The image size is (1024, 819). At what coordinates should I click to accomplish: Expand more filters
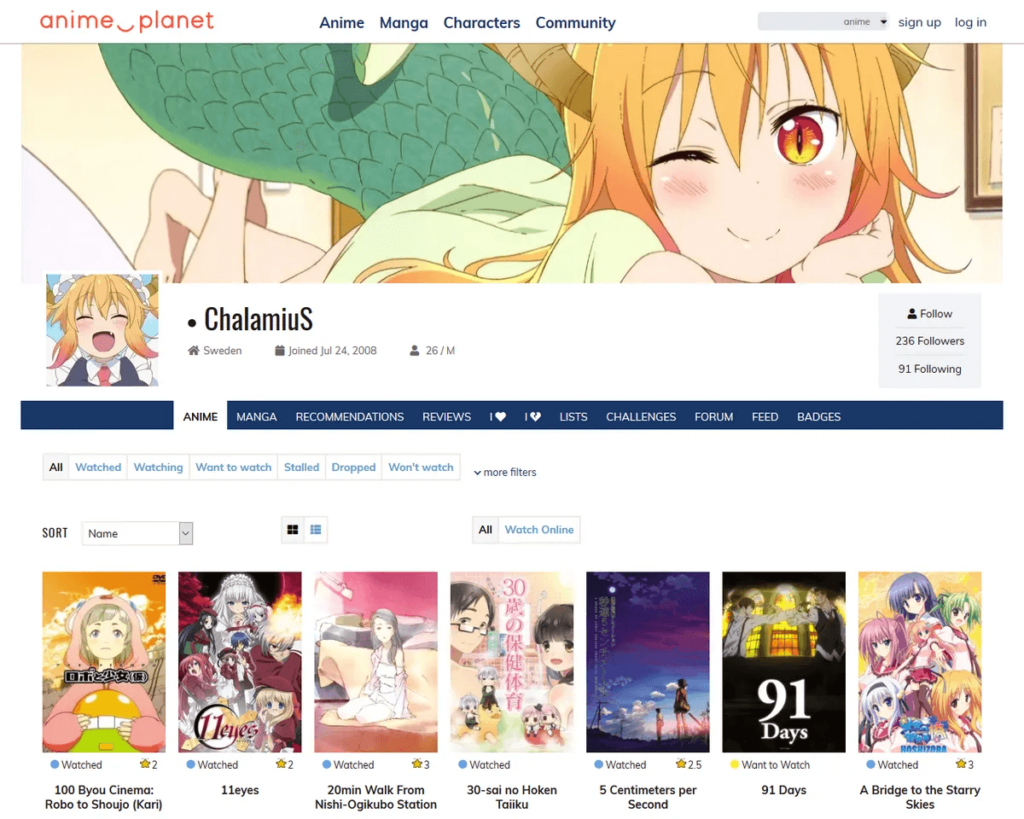coord(505,472)
